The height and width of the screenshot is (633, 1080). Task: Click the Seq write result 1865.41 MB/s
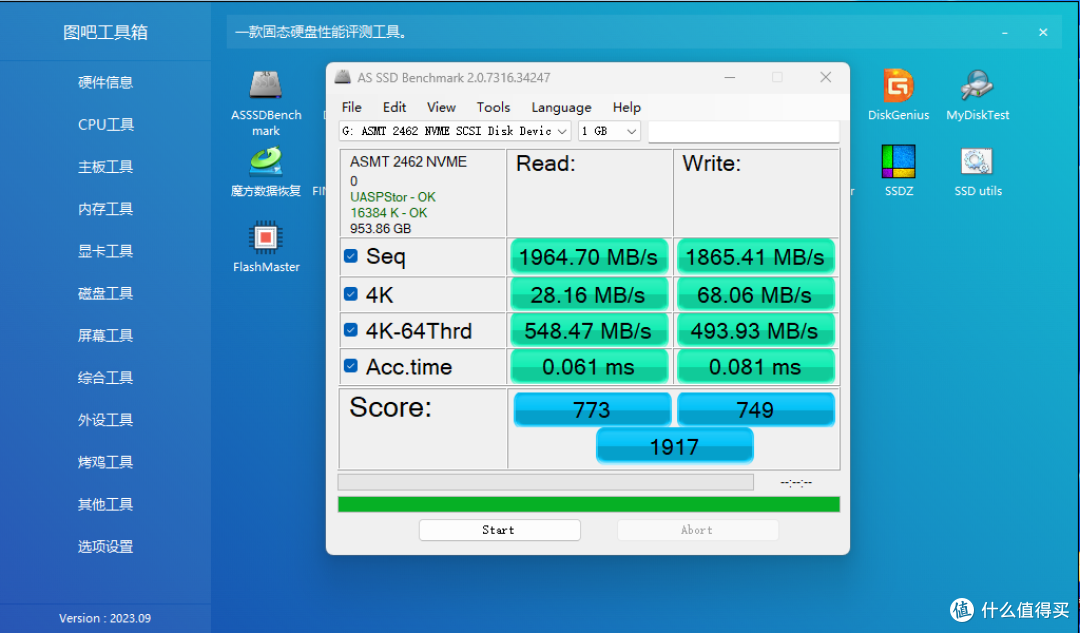(x=755, y=257)
